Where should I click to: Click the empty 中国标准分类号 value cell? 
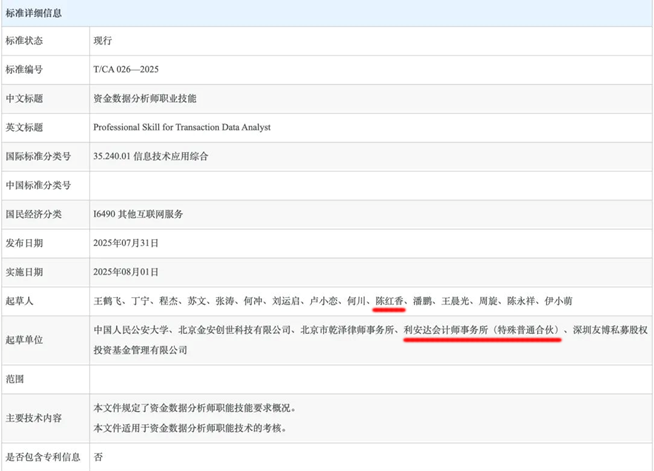point(370,186)
